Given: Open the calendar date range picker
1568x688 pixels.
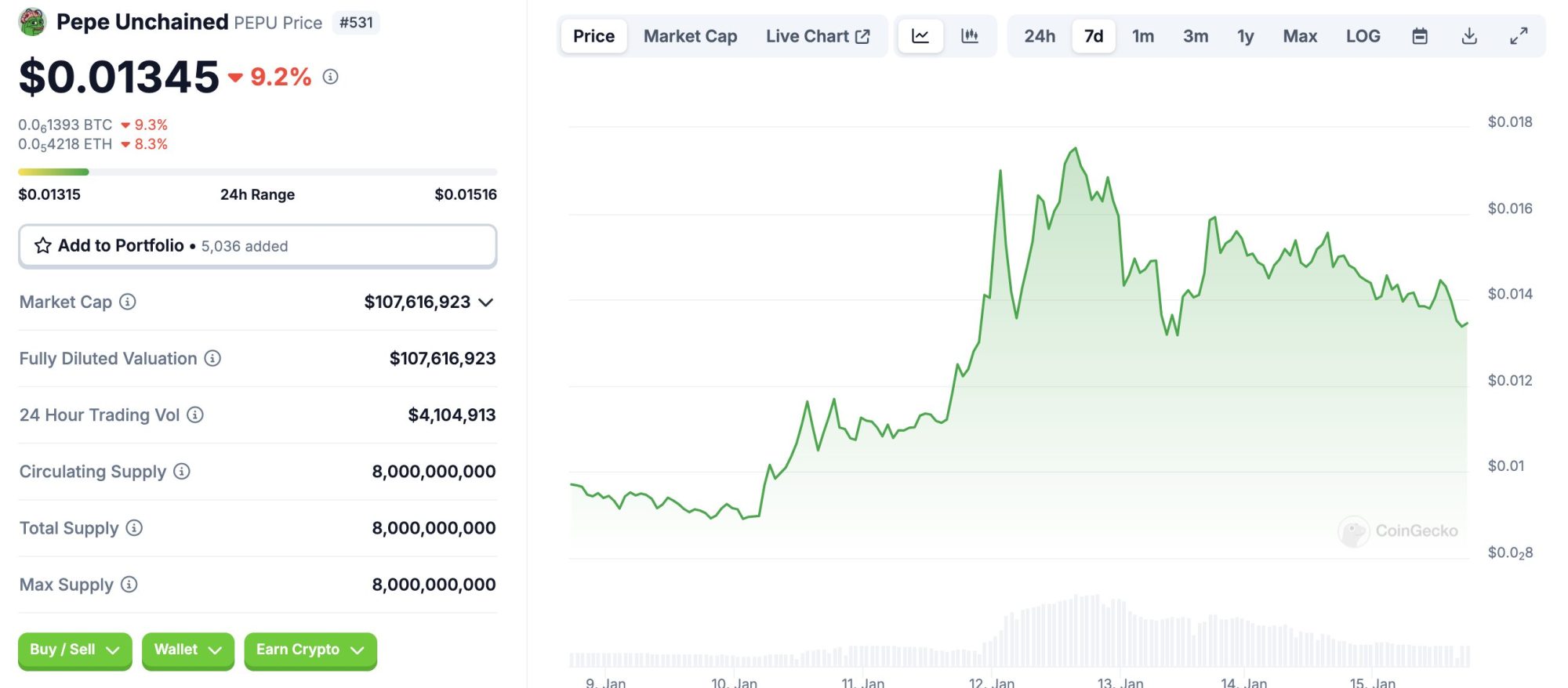Looking at the screenshot, I should 1420,36.
